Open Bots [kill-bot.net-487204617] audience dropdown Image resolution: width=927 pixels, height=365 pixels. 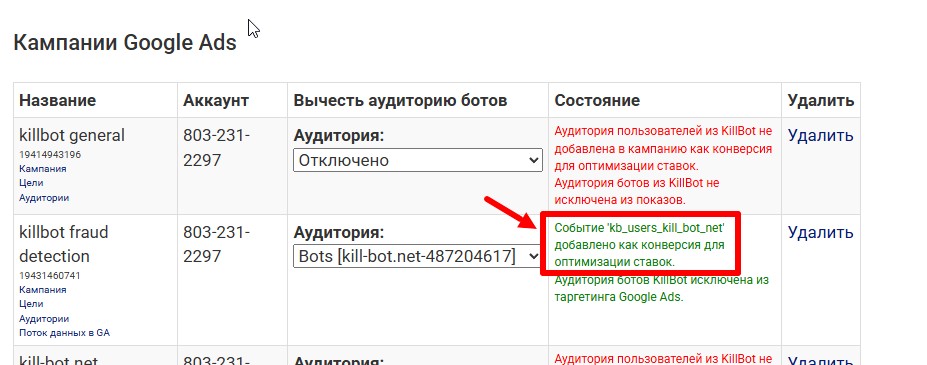[417, 256]
